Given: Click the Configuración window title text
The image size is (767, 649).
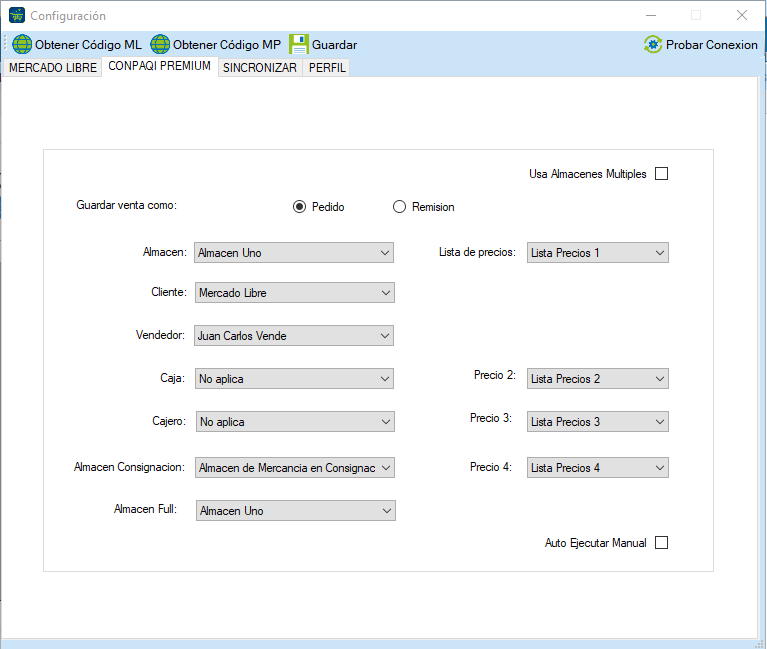Looking at the screenshot, I should [68, 16].
